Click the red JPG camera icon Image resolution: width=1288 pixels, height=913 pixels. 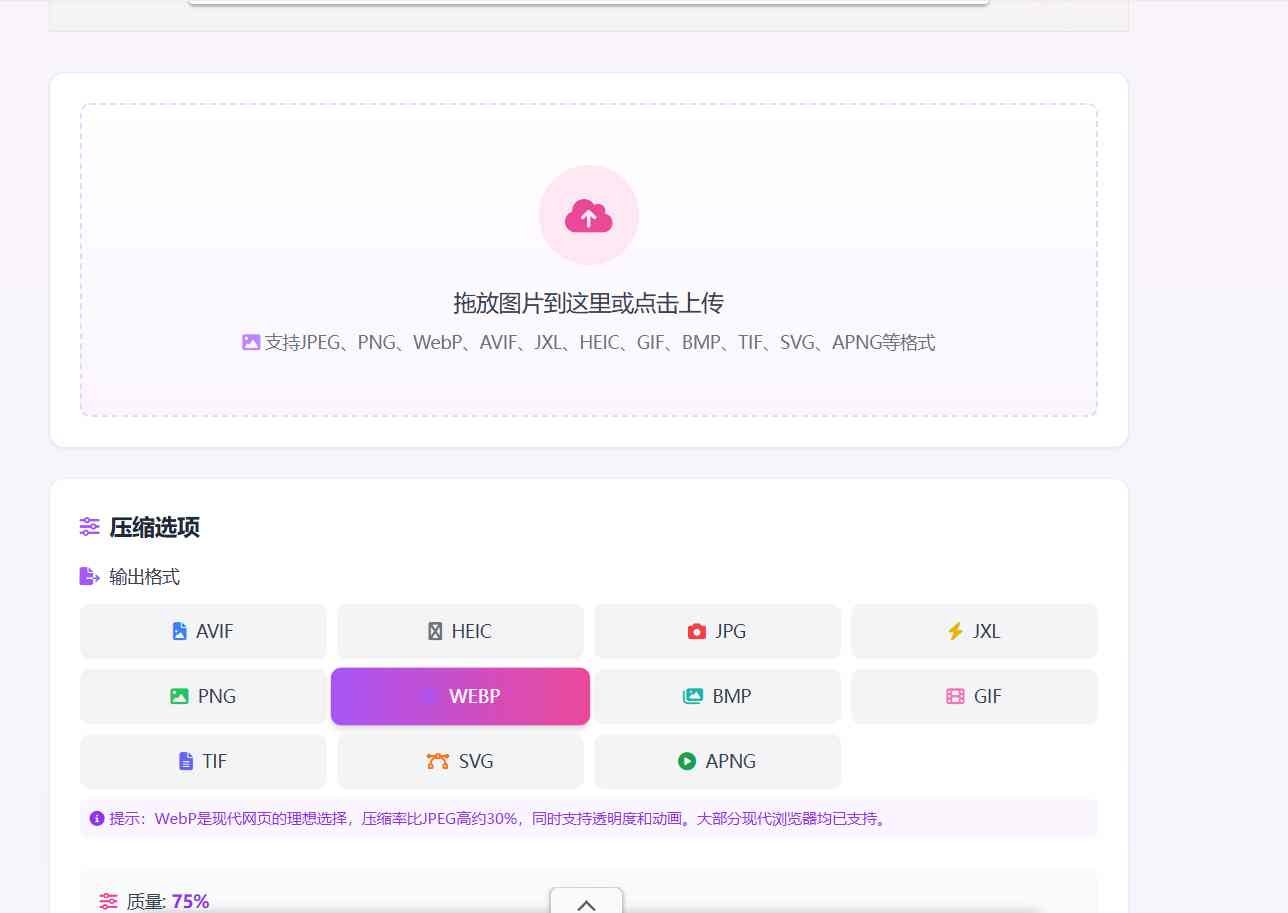click(697, 631)
